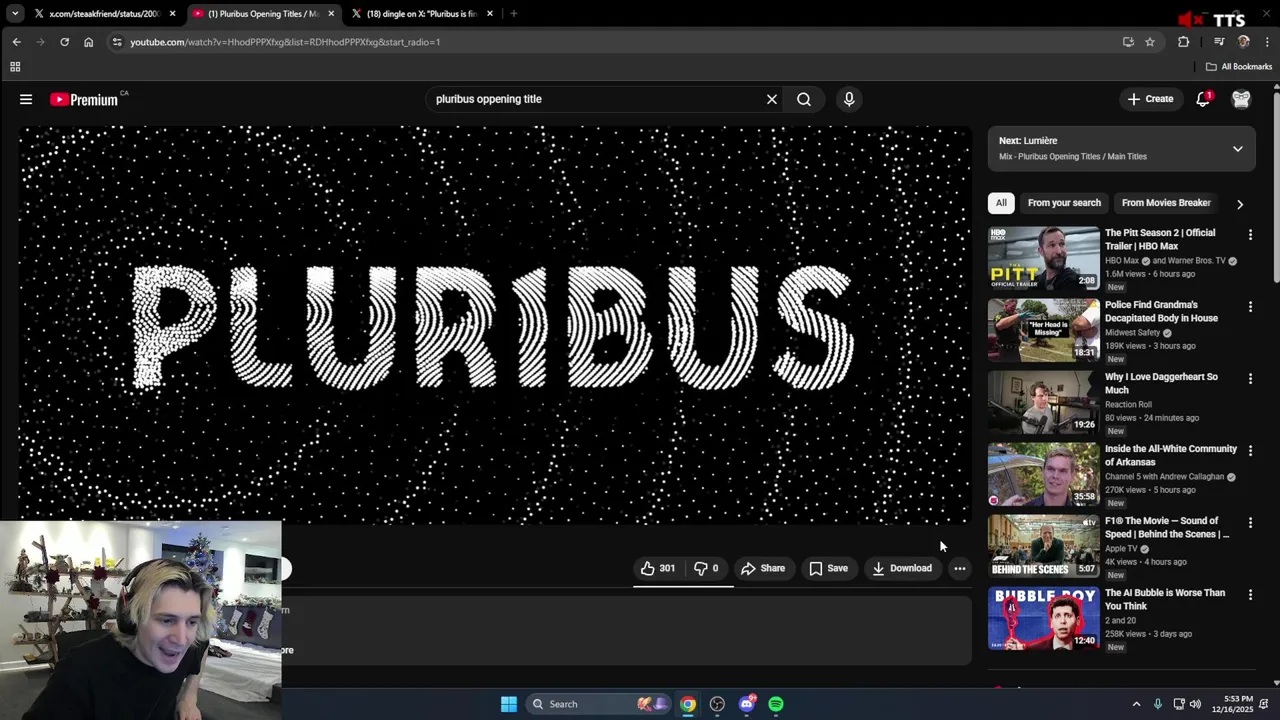The height and width of the screenshot is (720, 1280).
Task: Open more actions ellipsis under the video
Action: [959, 568]
